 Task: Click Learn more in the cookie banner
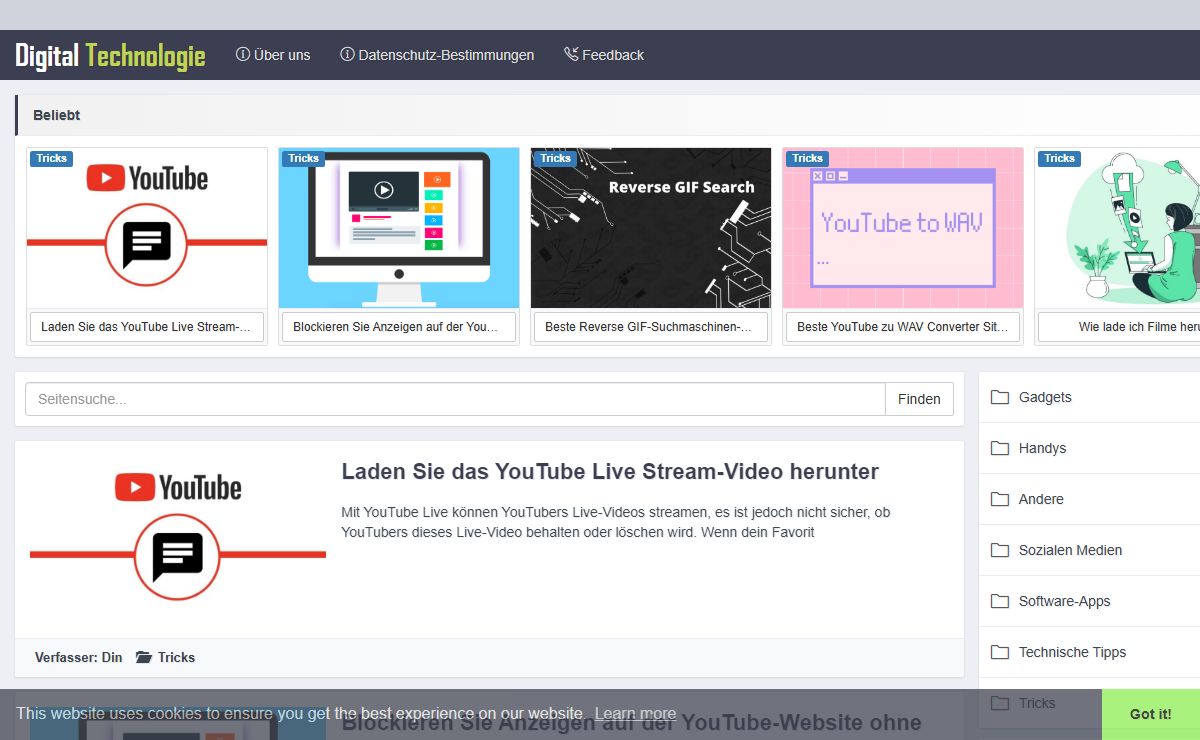(635, 714)
